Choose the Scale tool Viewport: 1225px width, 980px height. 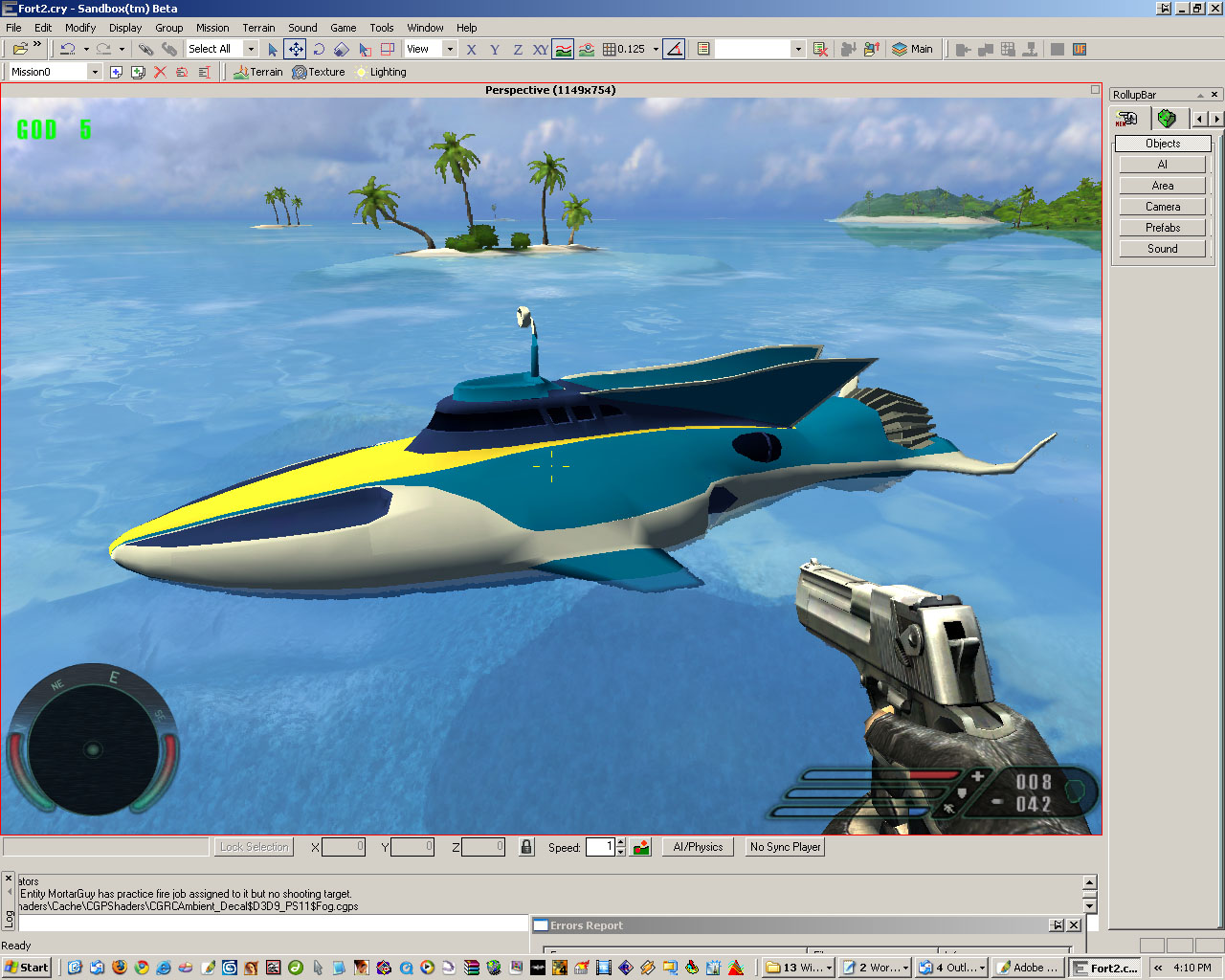coord(342,49)
